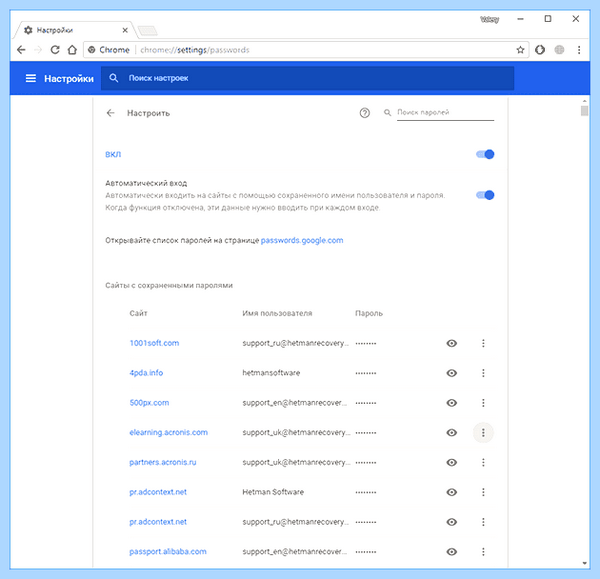
Task: Open the 4pda.info site link
Action: pyautogui.click(x=146, y=373)
